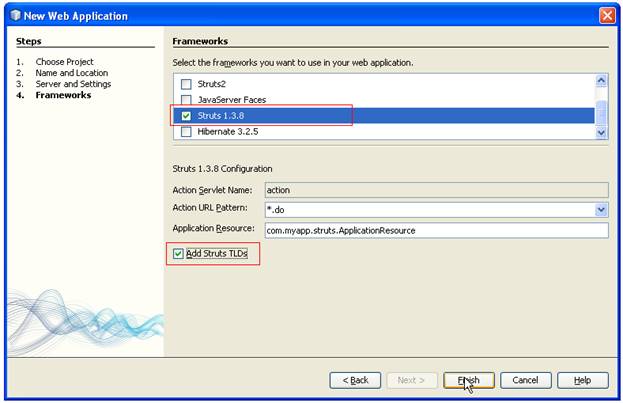Cancel the New Web Application wizard
Image resolution: width=623 pixels, height=403 pixels.
click(526, 380)
